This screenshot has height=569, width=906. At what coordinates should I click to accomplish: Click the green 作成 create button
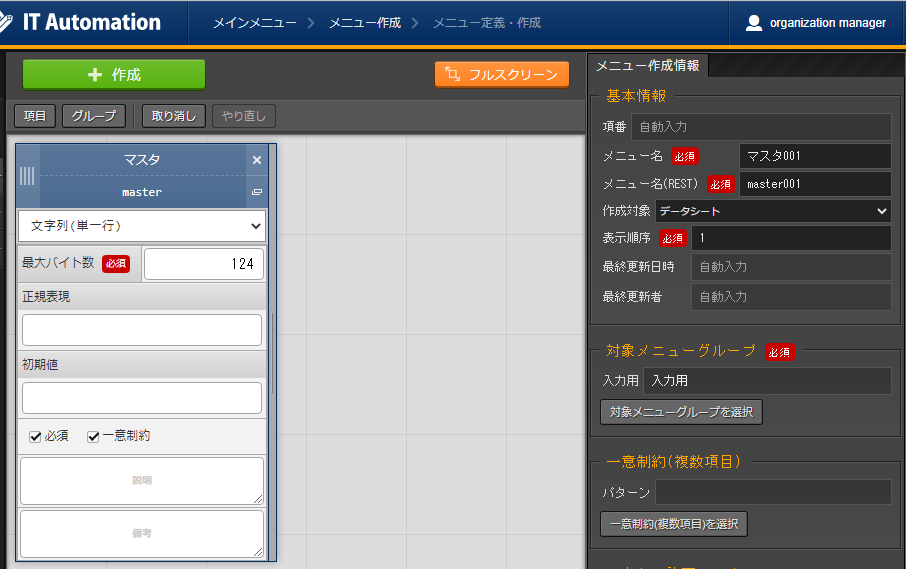tap(114, 75)
